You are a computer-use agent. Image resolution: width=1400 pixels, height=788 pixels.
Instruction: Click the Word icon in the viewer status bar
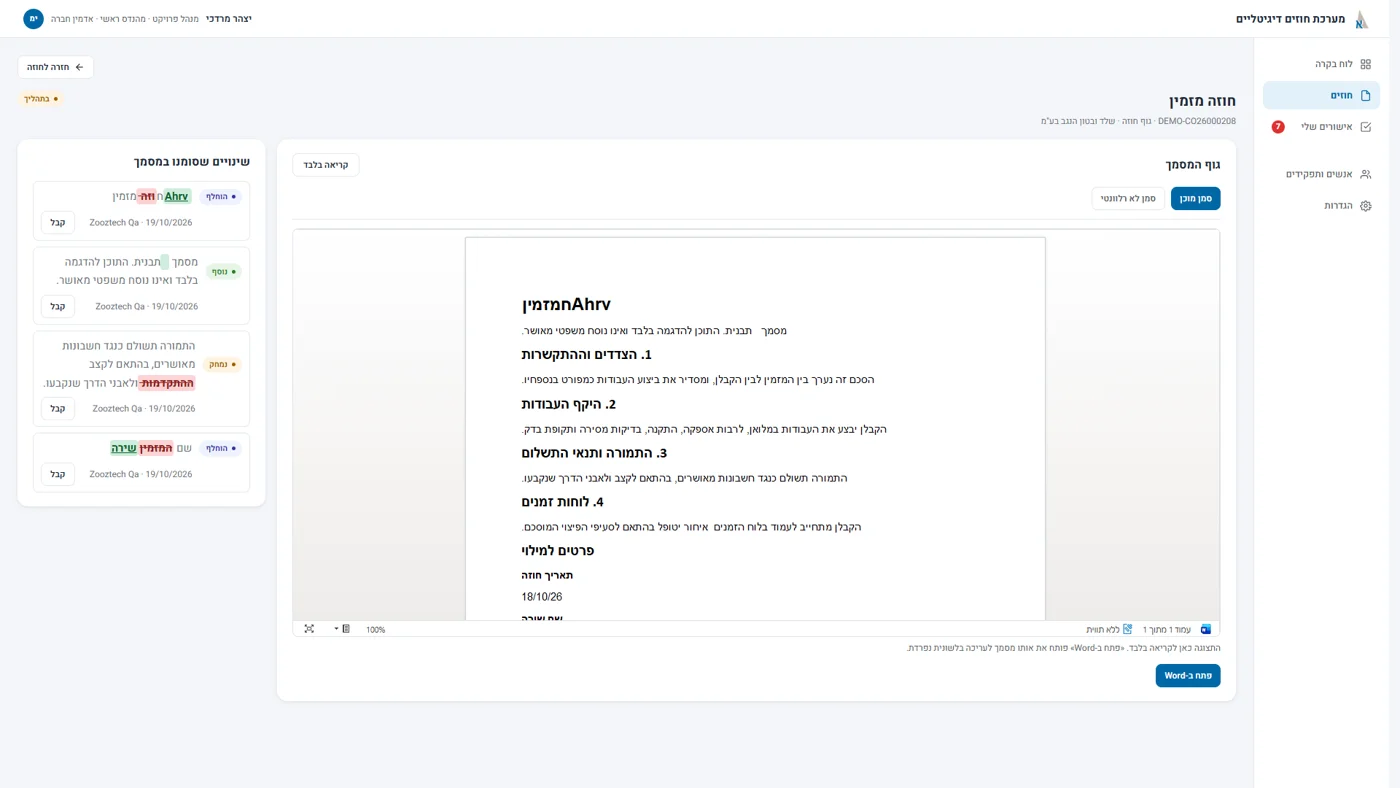(x=1206, y=629)
